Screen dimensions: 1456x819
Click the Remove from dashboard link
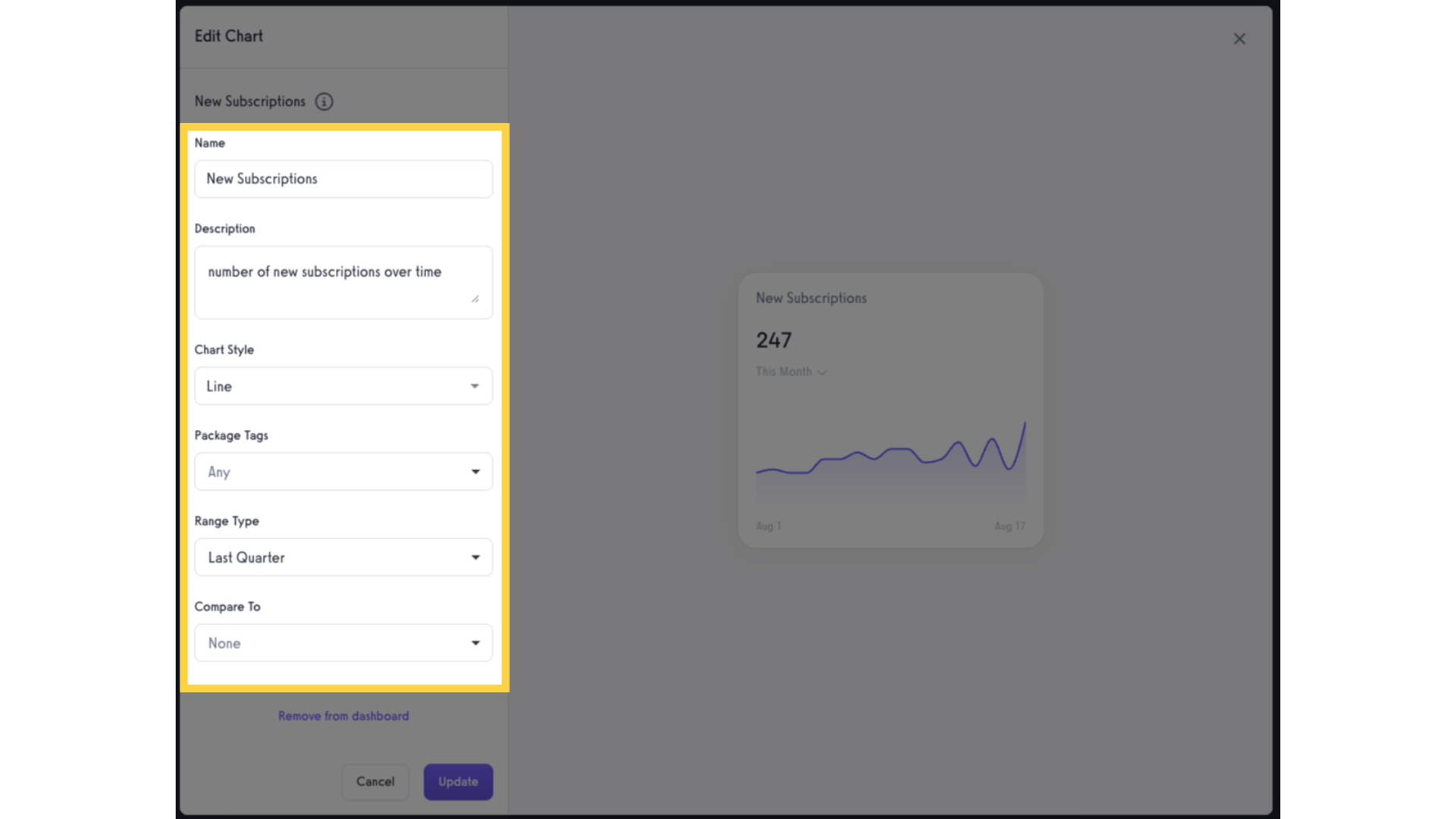[x=344, y=716]
